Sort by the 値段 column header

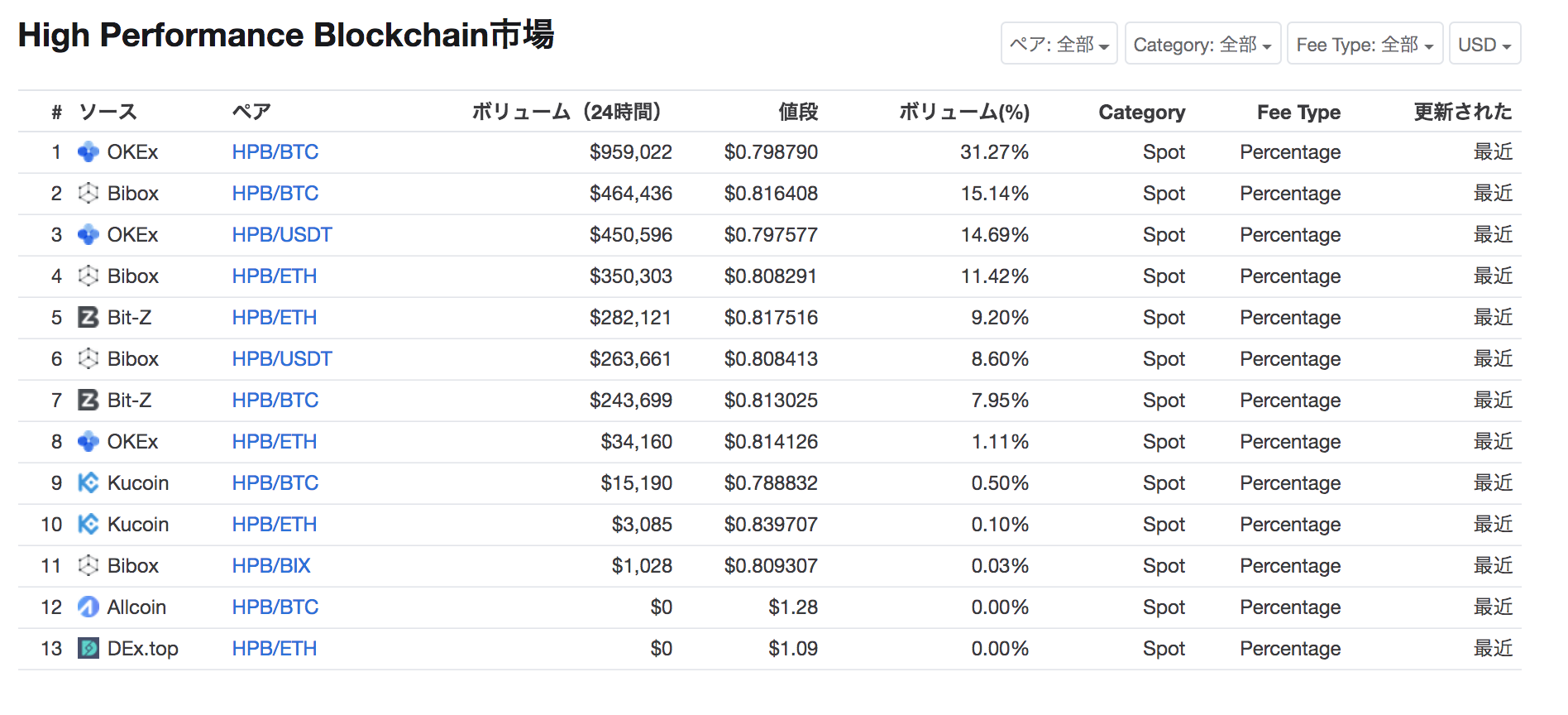(798, 112)
